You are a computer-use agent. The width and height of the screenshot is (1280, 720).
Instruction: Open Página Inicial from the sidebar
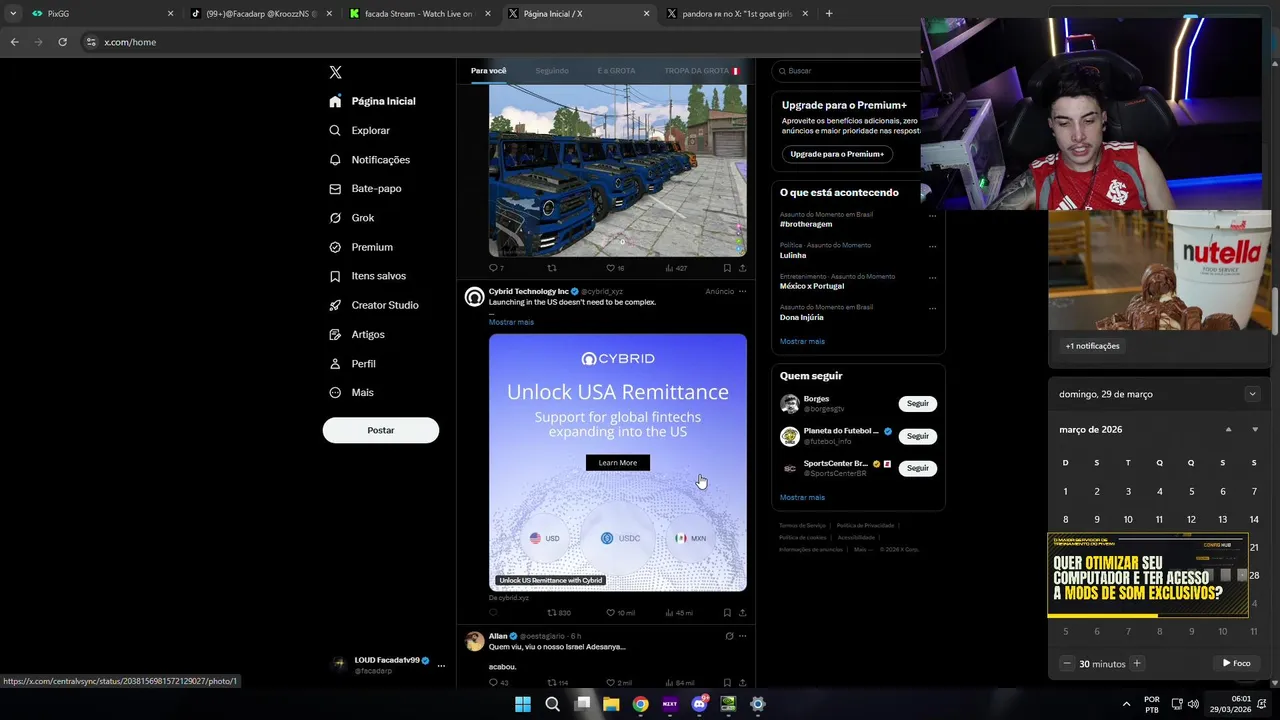click(372, 101)
